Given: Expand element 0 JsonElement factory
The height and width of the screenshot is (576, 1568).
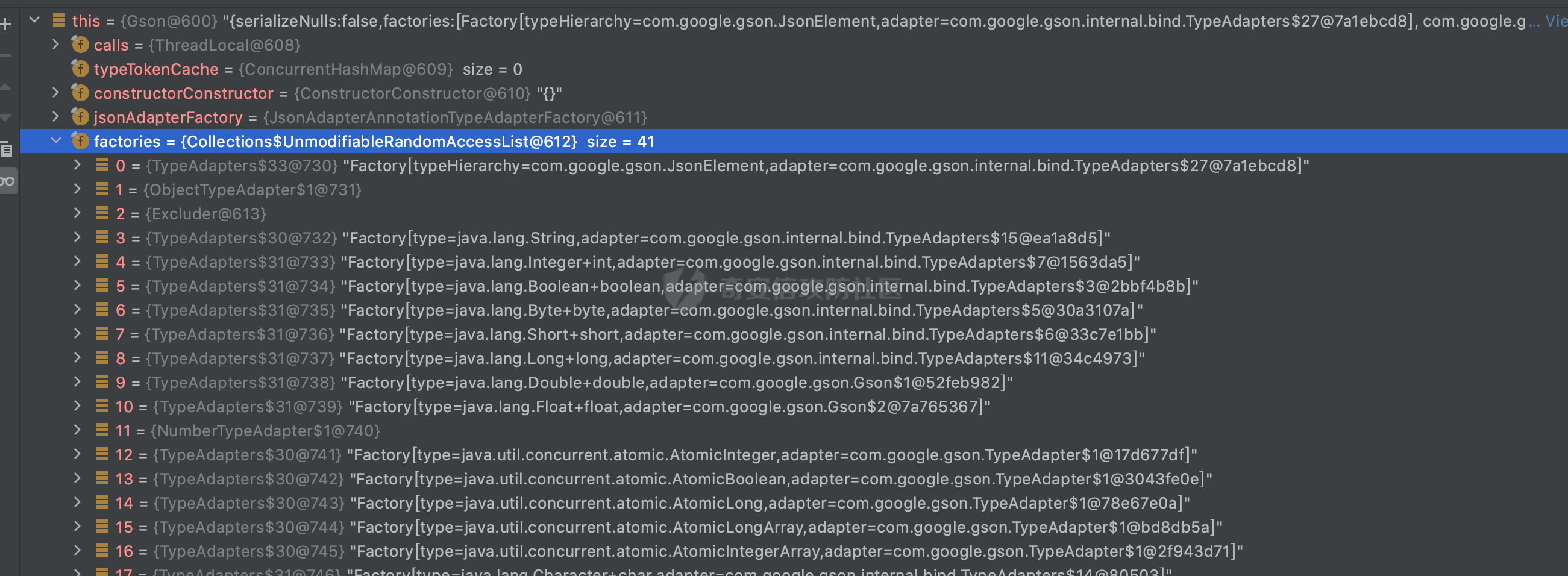Looking at the screenshot, I should [77, 165].
